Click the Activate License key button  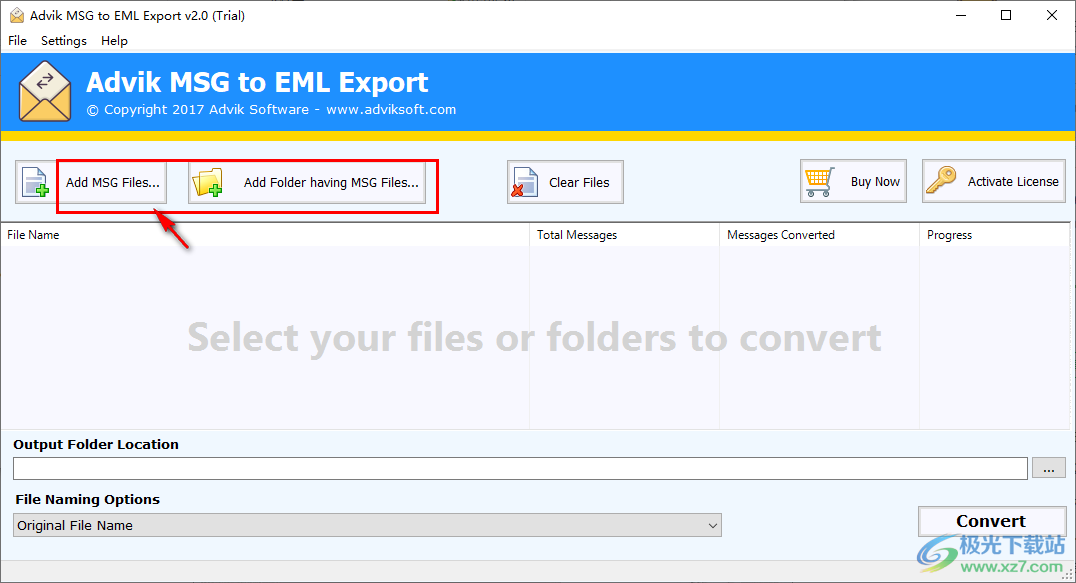[x=994, y=181]
